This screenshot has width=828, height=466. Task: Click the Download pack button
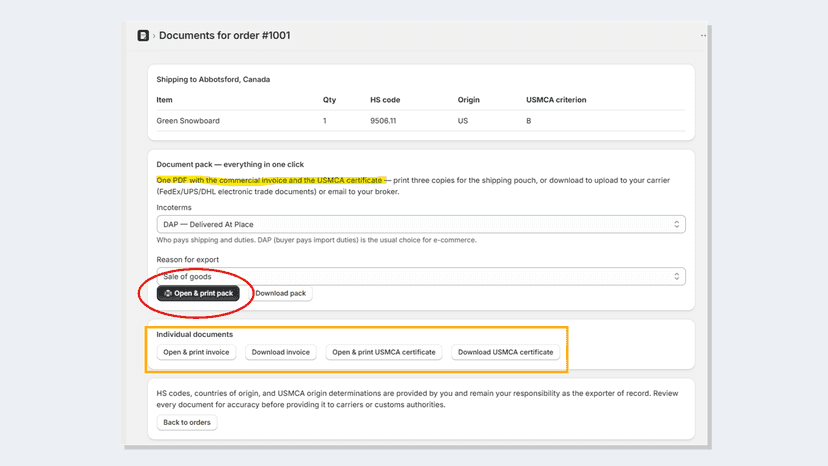[280, 293]
